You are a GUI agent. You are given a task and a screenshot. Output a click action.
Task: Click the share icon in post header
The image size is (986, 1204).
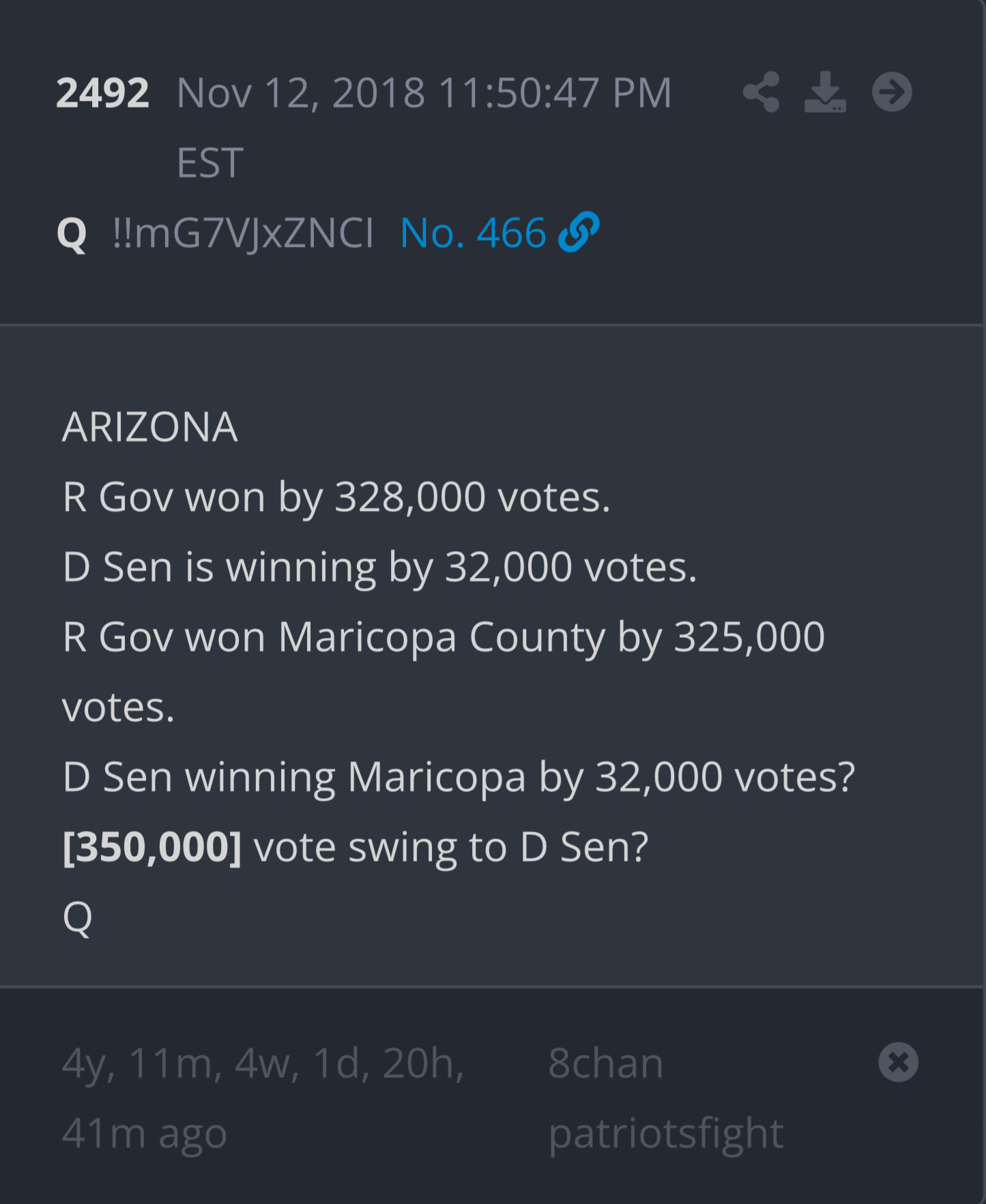pyautogui.click(x=762, y=92)
